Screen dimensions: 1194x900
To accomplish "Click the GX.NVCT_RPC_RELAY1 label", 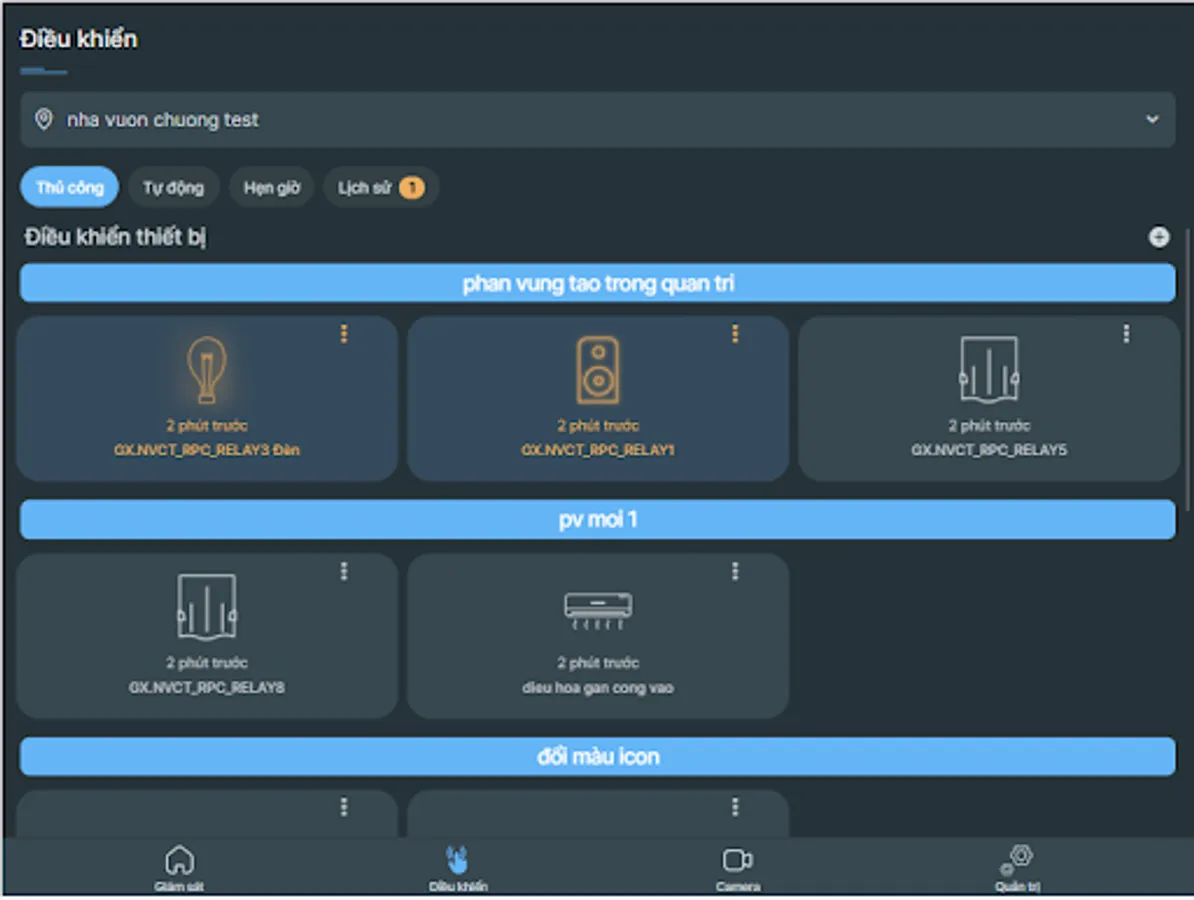I will pyautogui.click(x=598, y=450).
